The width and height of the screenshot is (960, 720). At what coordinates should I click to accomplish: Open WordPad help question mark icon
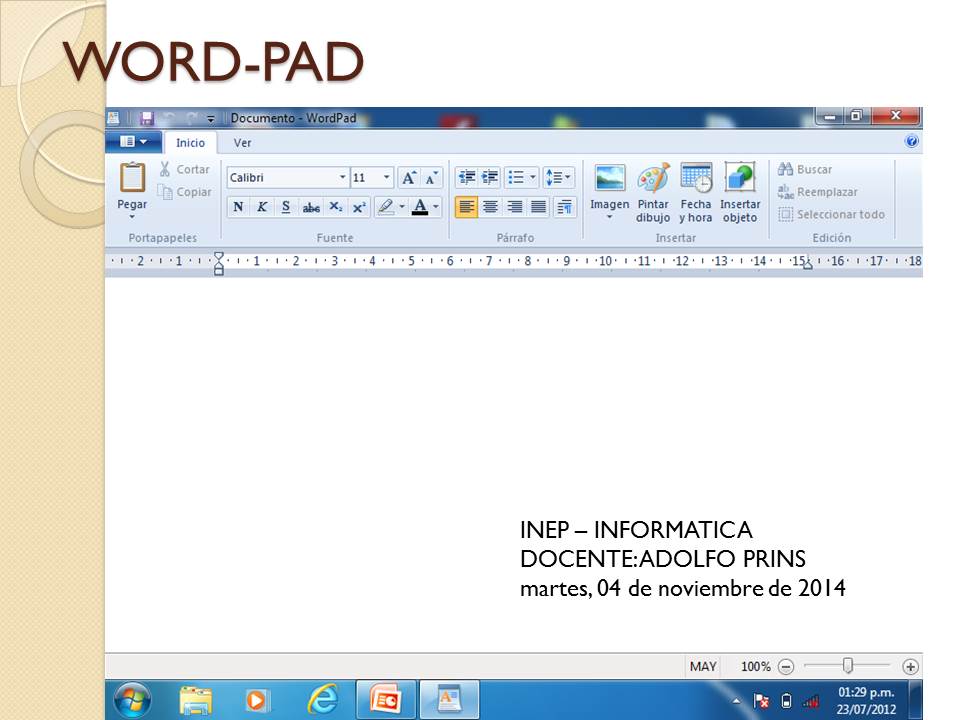(911, 141)
